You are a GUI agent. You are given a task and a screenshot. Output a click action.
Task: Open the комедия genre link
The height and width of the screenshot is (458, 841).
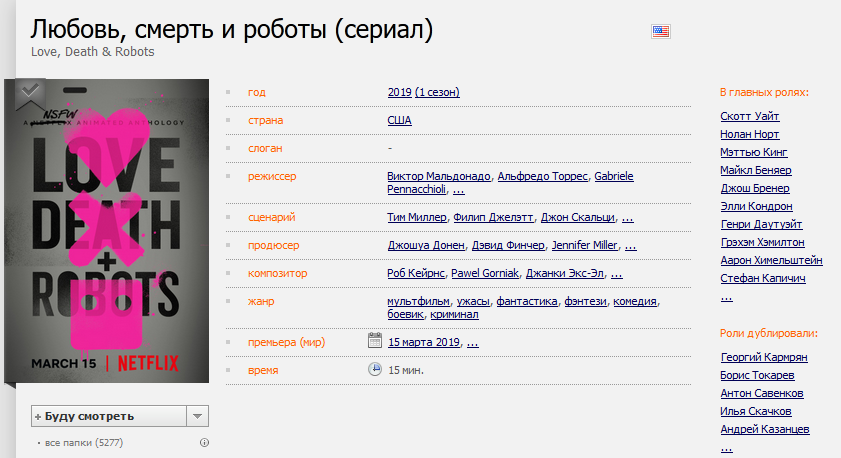coord(635,301)
